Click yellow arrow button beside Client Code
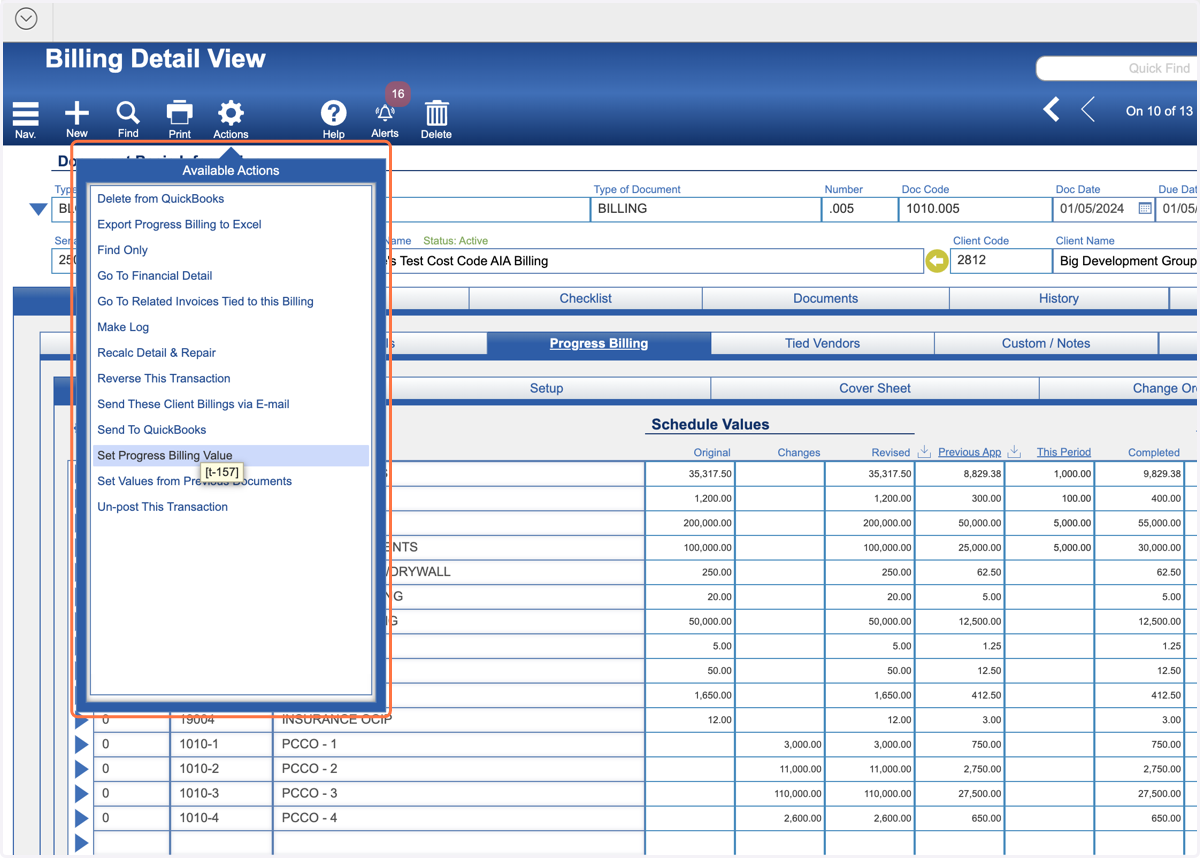 (x=936, y=261)
